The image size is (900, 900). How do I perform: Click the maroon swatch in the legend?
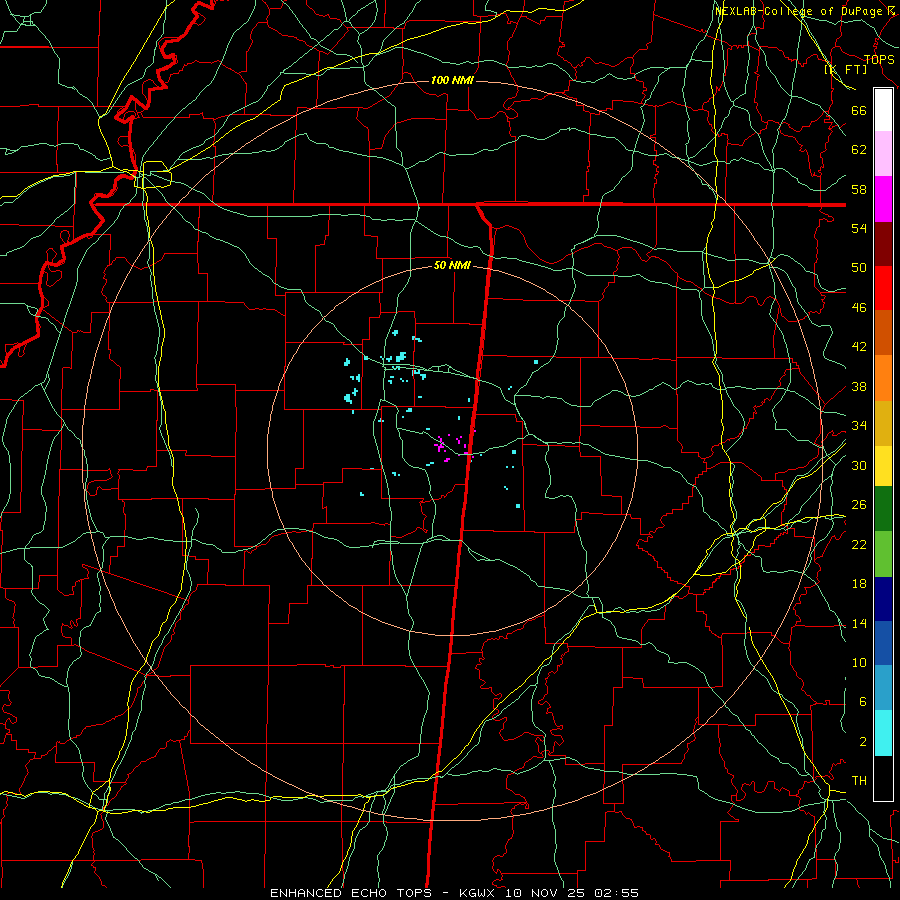(883, 244)
